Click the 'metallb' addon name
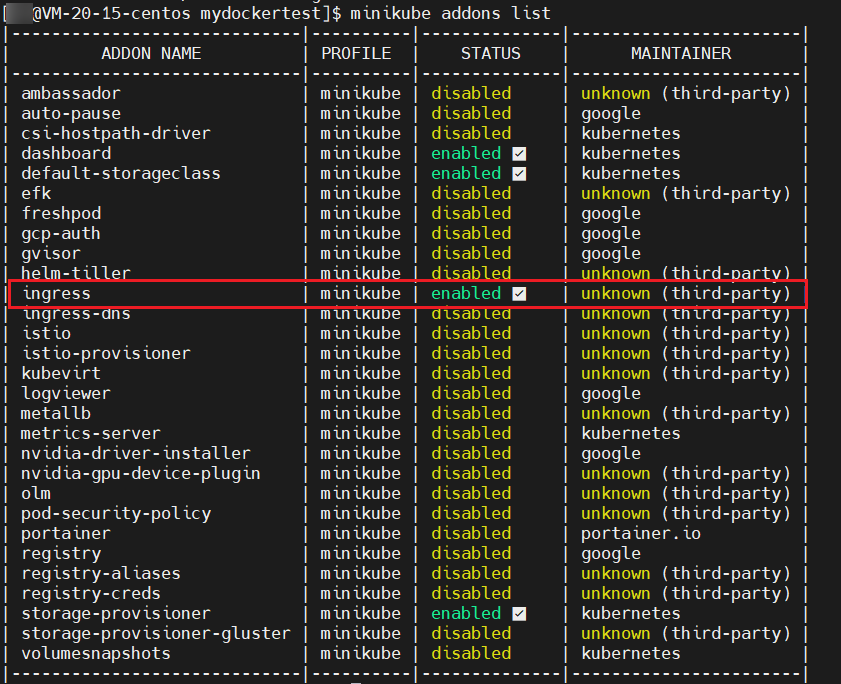The height and width of the screenshot is (684, 841). (x=56, y=414)
